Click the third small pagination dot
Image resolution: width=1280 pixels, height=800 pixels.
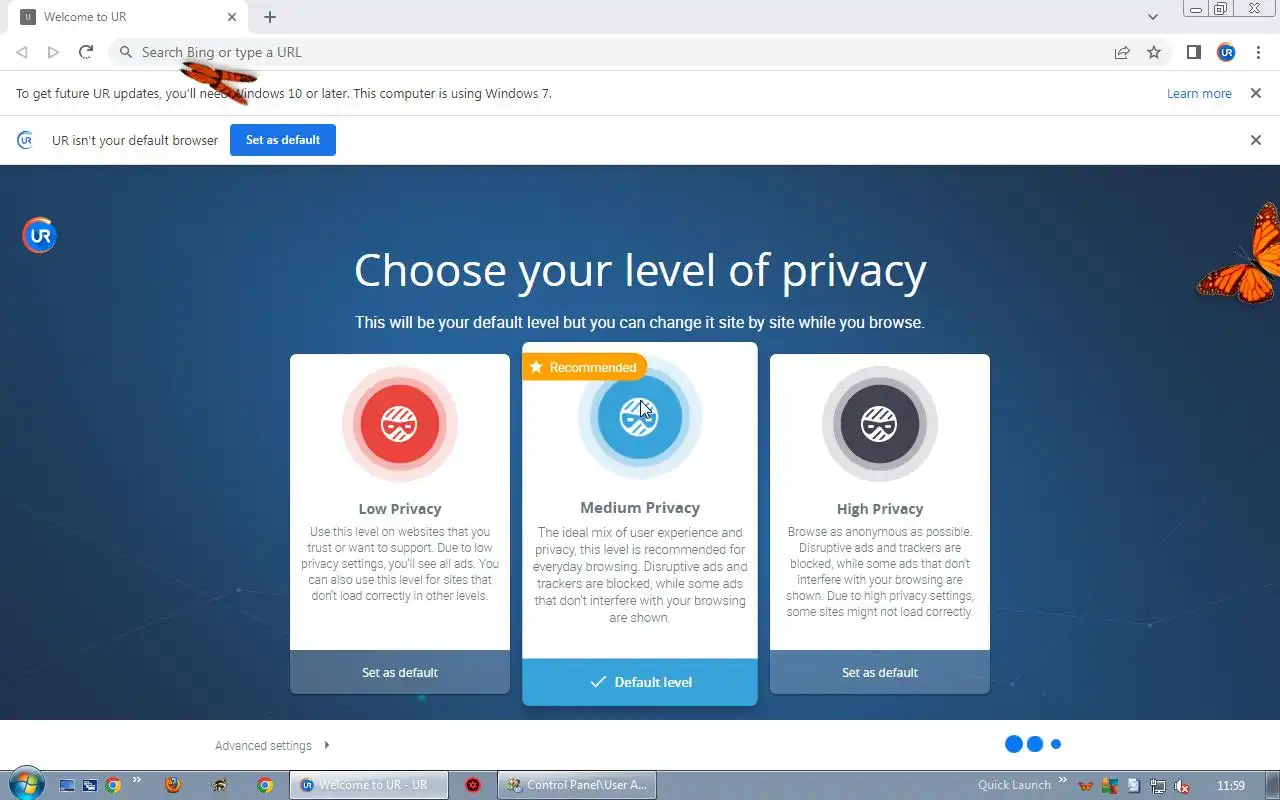(1056, 744)
